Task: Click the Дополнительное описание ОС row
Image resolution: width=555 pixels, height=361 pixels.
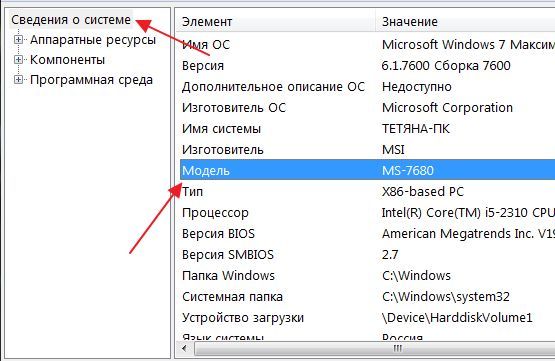Action: [367, 87]
